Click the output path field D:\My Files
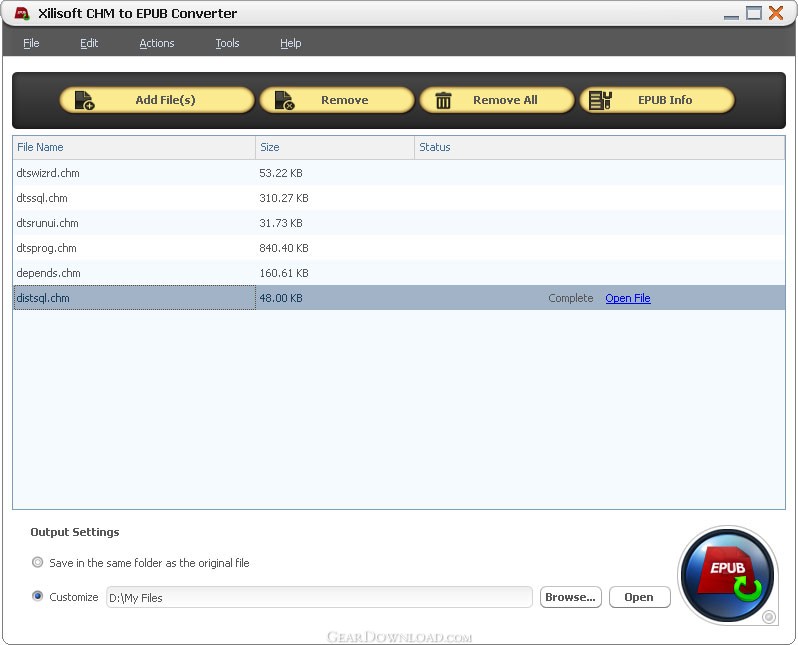 pos(319,597)
